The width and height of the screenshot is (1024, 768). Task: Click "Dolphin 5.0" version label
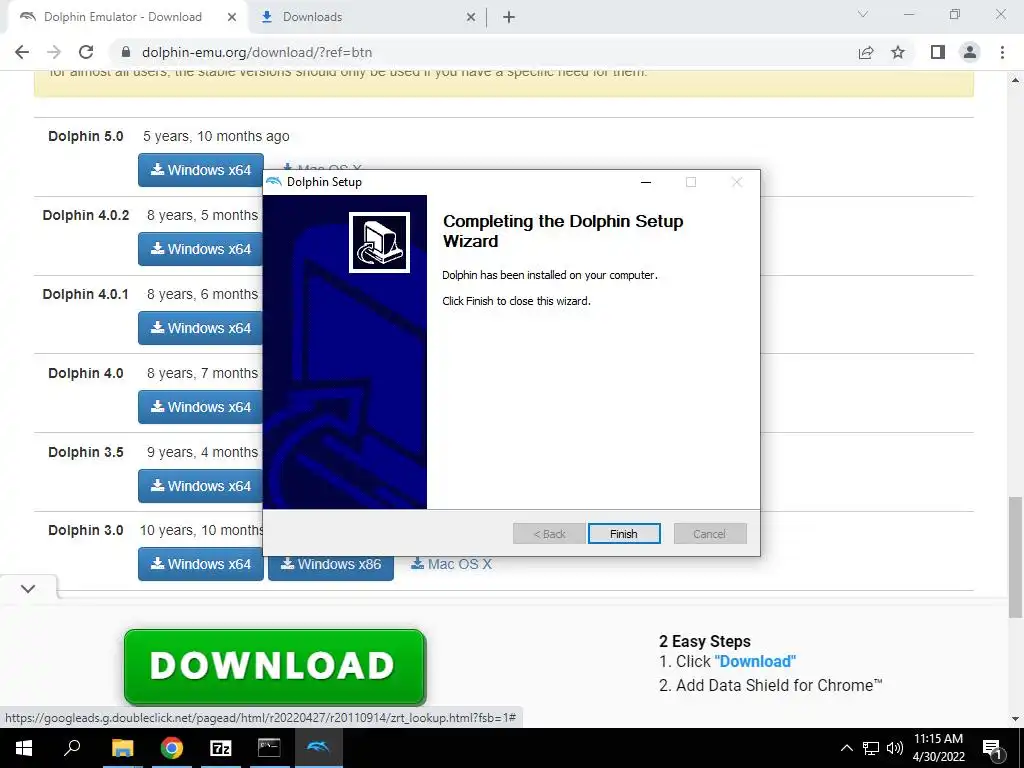coord(86,136)
